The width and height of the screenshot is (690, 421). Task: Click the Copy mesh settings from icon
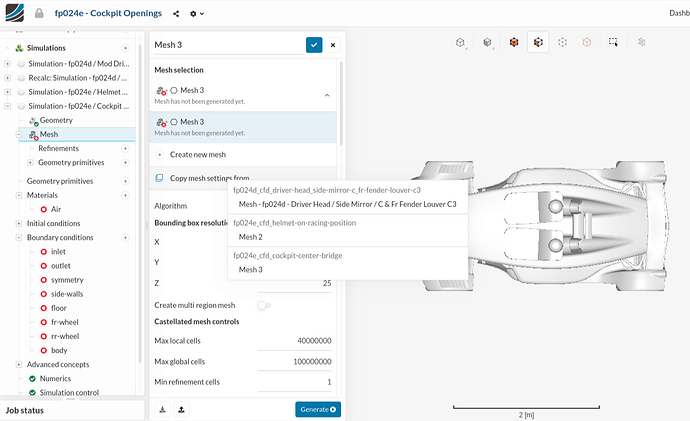pyautogui.click(x=159, y=178)
